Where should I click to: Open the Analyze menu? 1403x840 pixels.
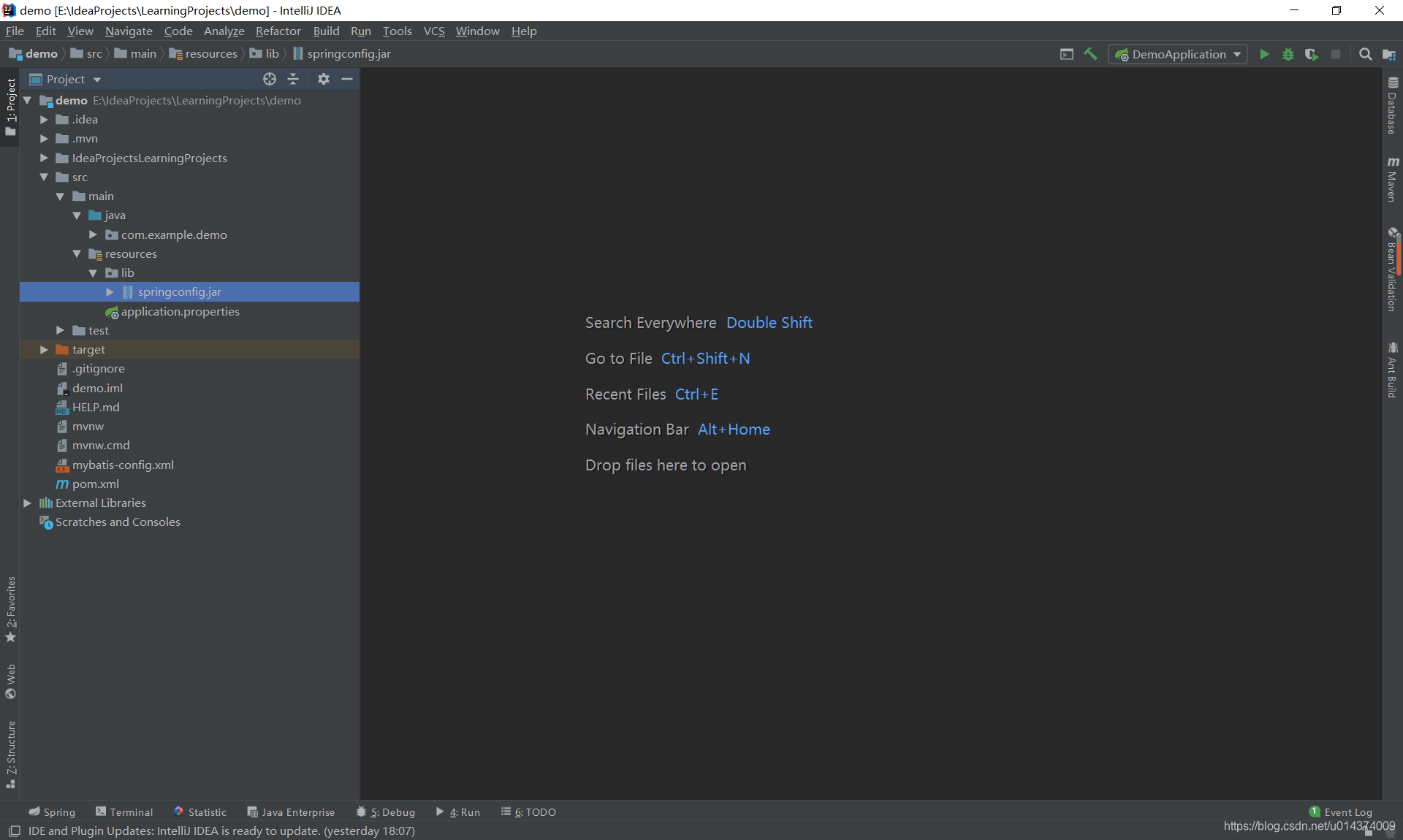(224, 31)
